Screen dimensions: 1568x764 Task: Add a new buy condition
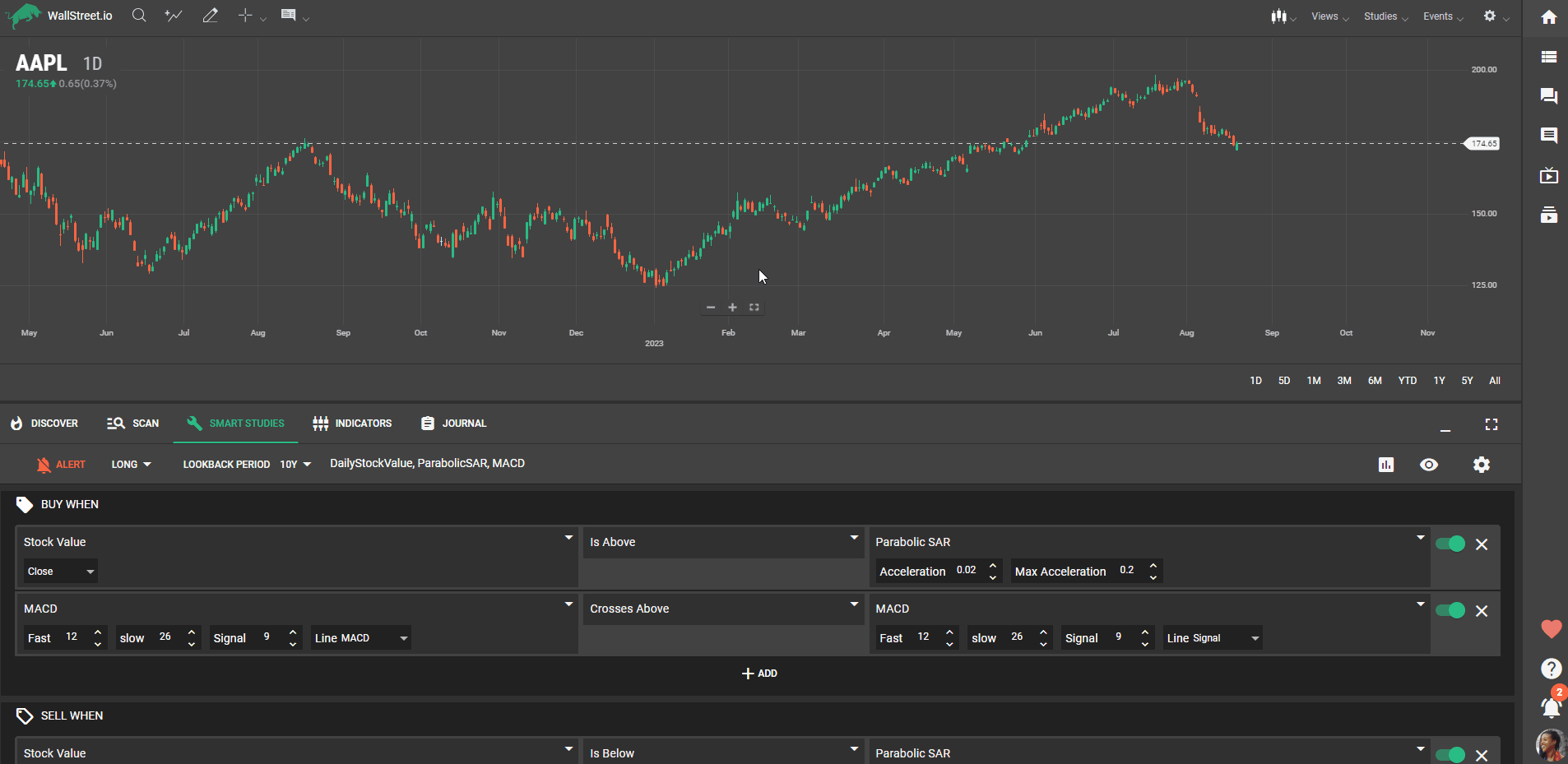pos(759,674)
